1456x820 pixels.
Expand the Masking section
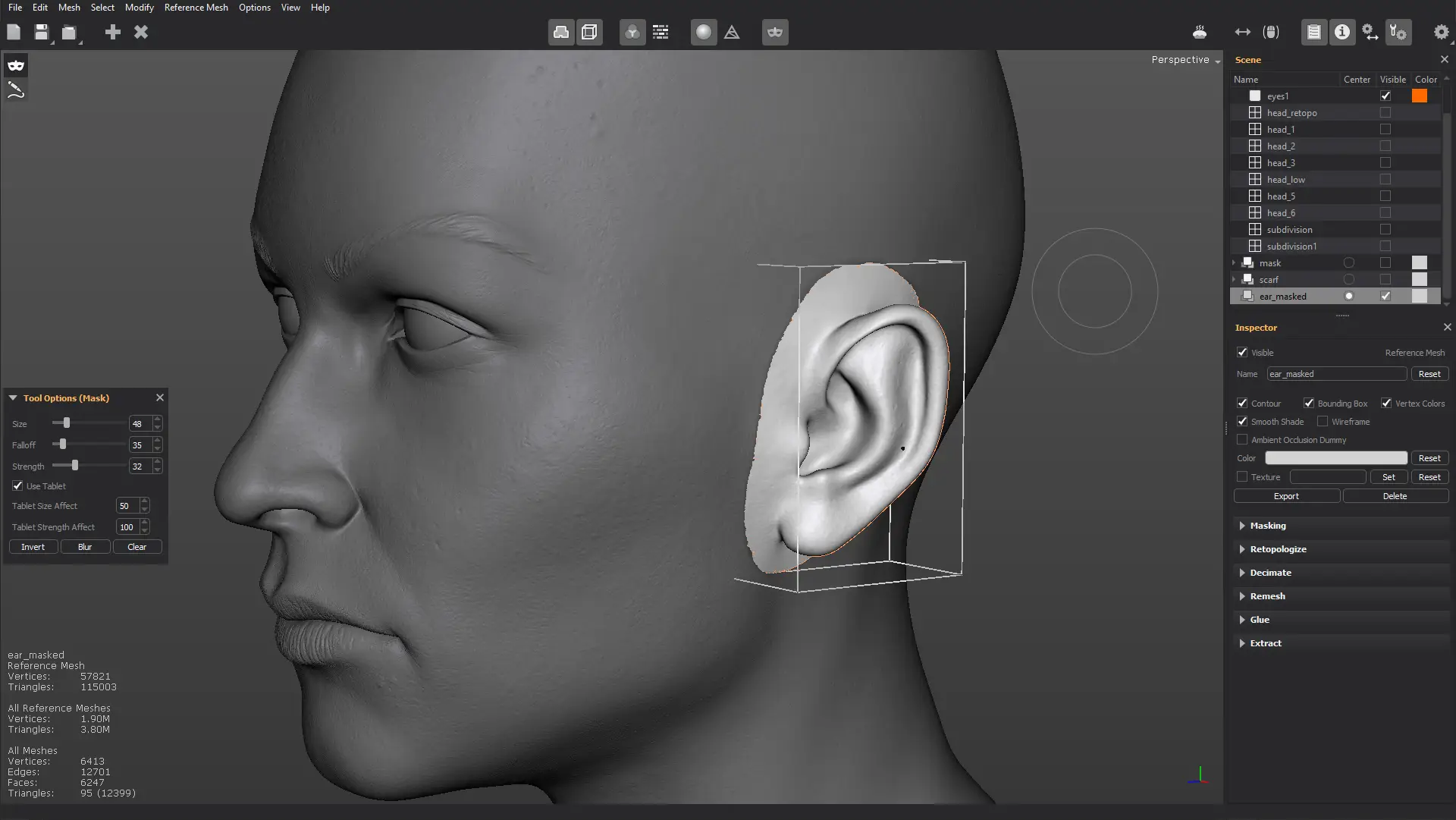coord(1268,526)
